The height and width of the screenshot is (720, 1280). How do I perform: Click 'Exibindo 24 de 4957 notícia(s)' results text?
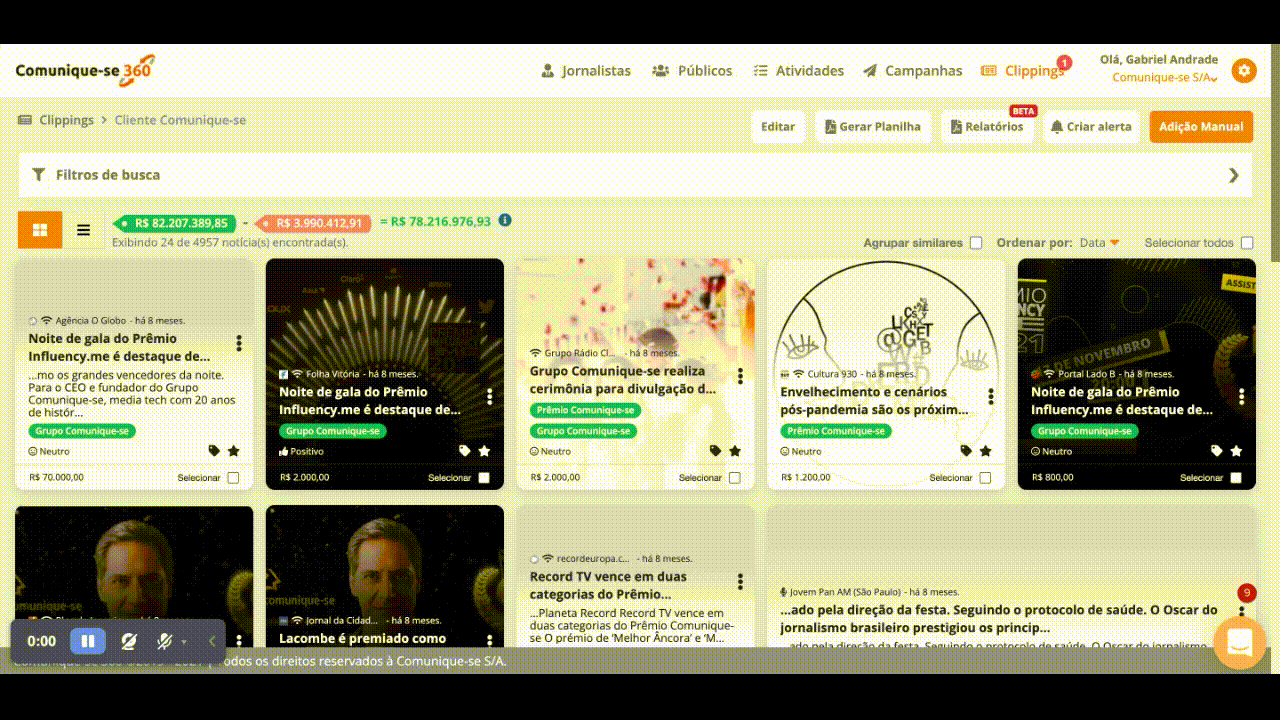pos(230,242)
